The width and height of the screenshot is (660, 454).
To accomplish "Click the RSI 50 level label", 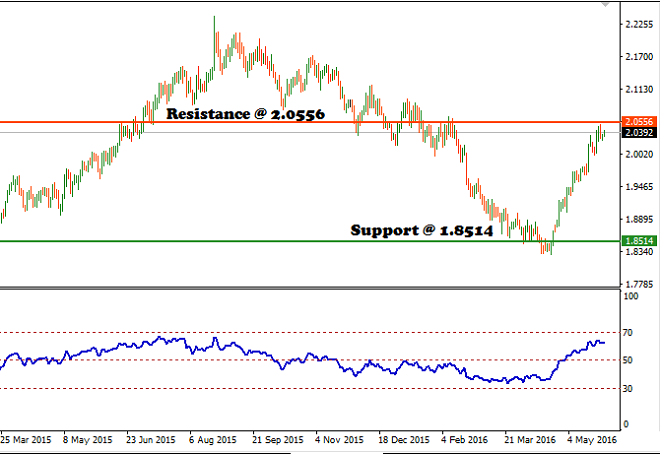I will click(627, 360).
